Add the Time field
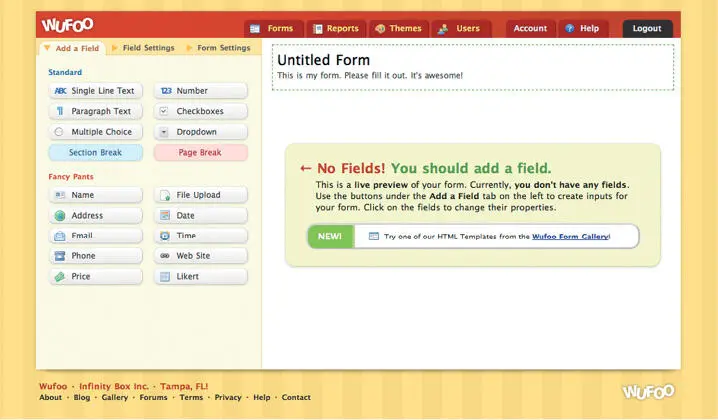 [201, 235]
